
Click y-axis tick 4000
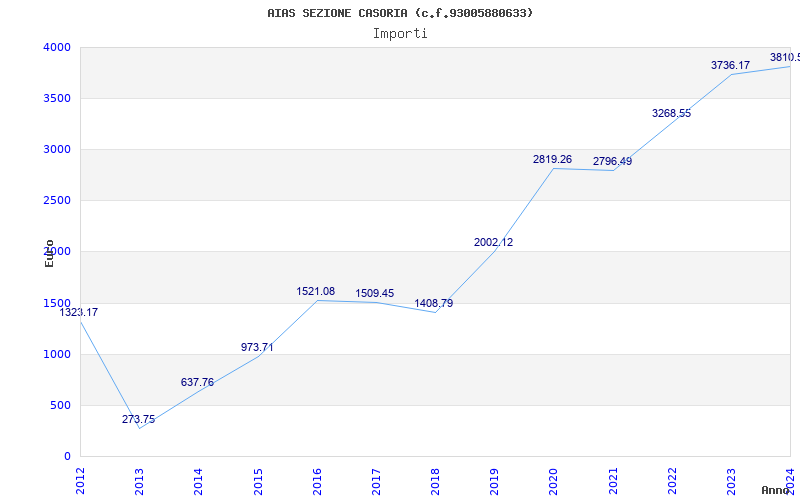coord(57,47)
